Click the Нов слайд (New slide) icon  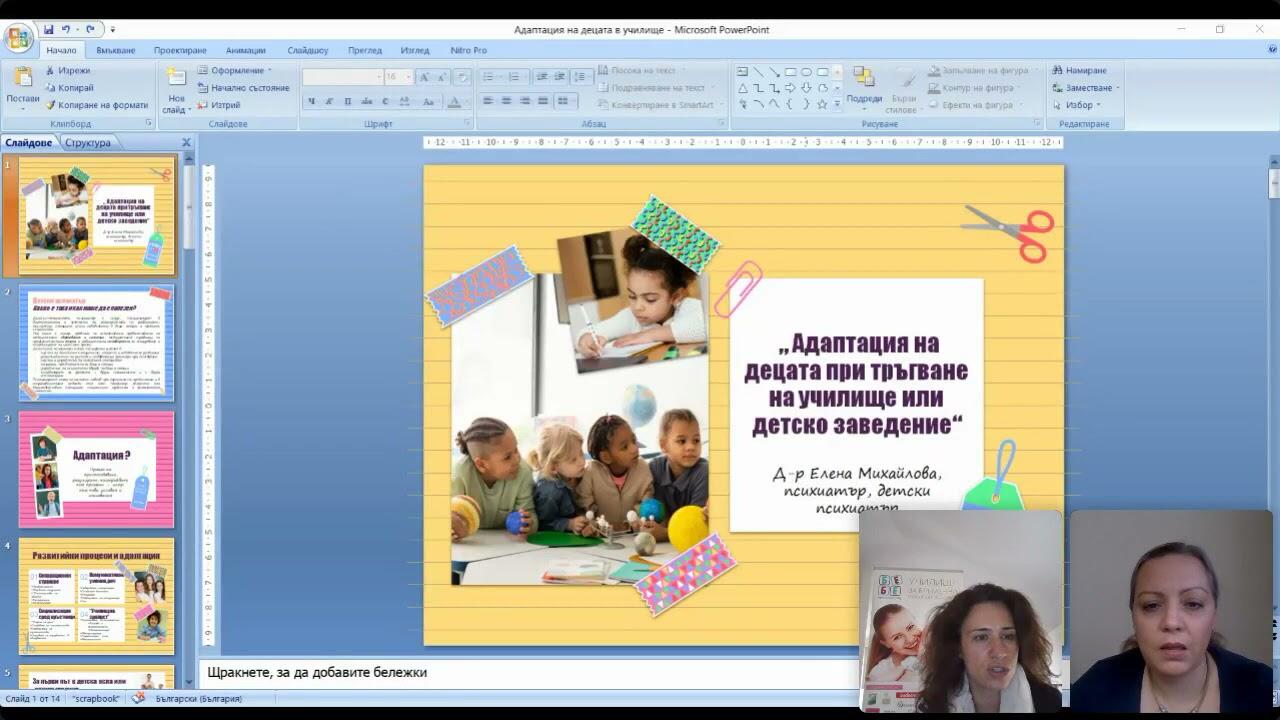coord(176,78)
